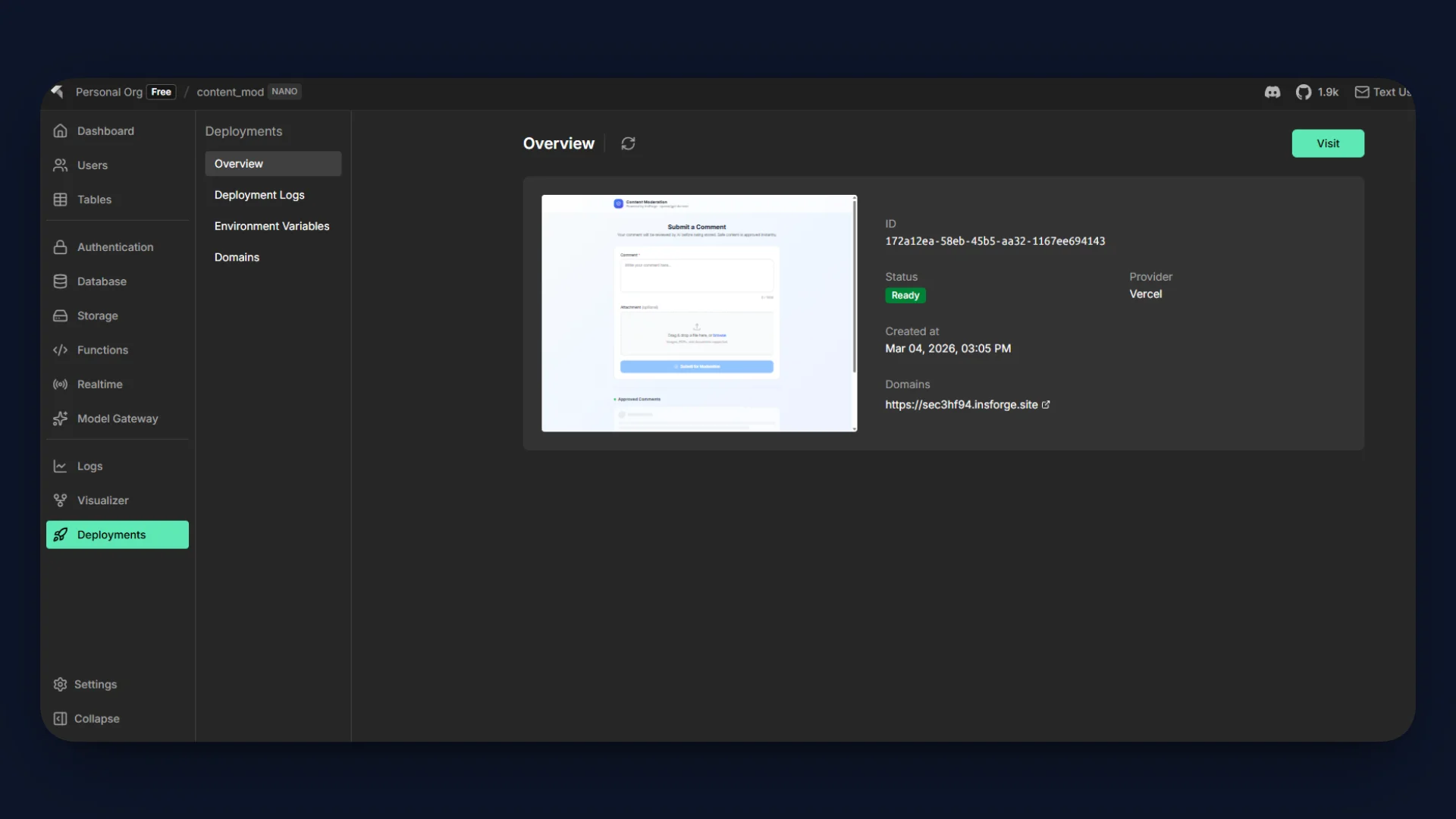
Task: Open Model Gateway from the sidebar
Action: pyautogui.click(x=117, y=419)
